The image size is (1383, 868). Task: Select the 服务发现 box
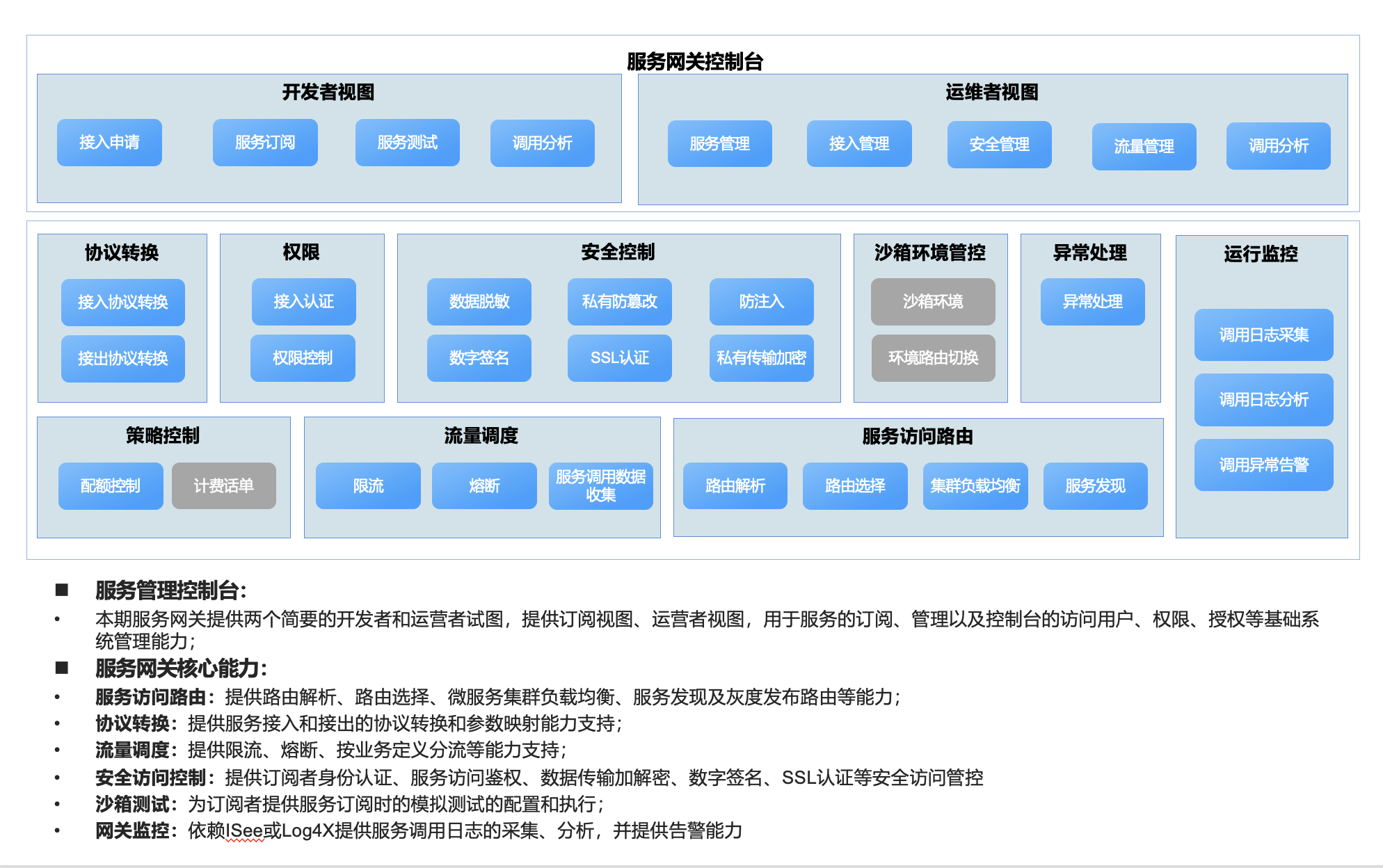tap(1095, 486)
